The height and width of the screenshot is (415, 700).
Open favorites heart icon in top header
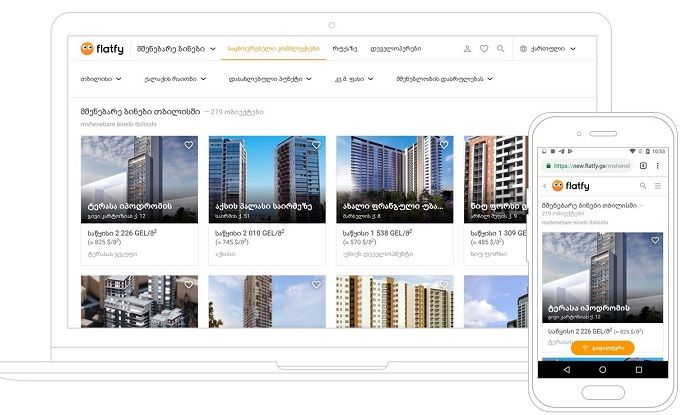[484, 48]
